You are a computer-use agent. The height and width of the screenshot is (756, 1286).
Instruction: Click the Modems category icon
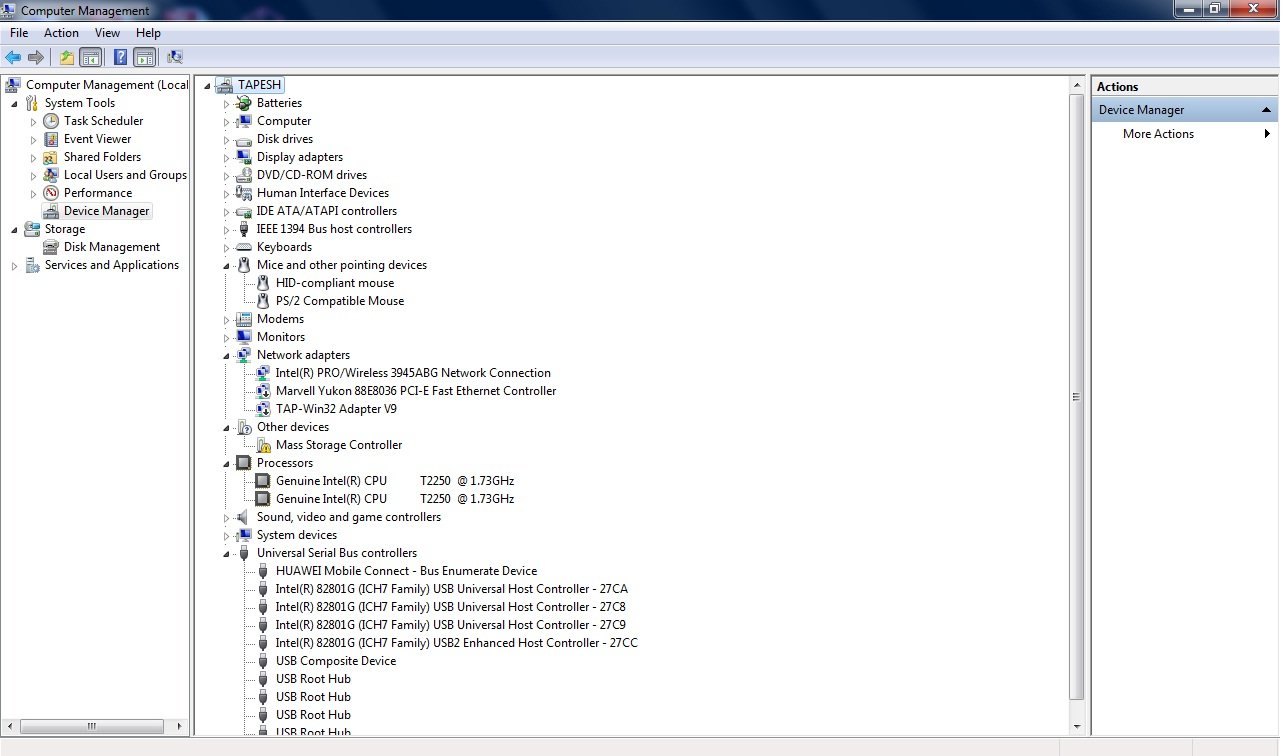[243, 319]
